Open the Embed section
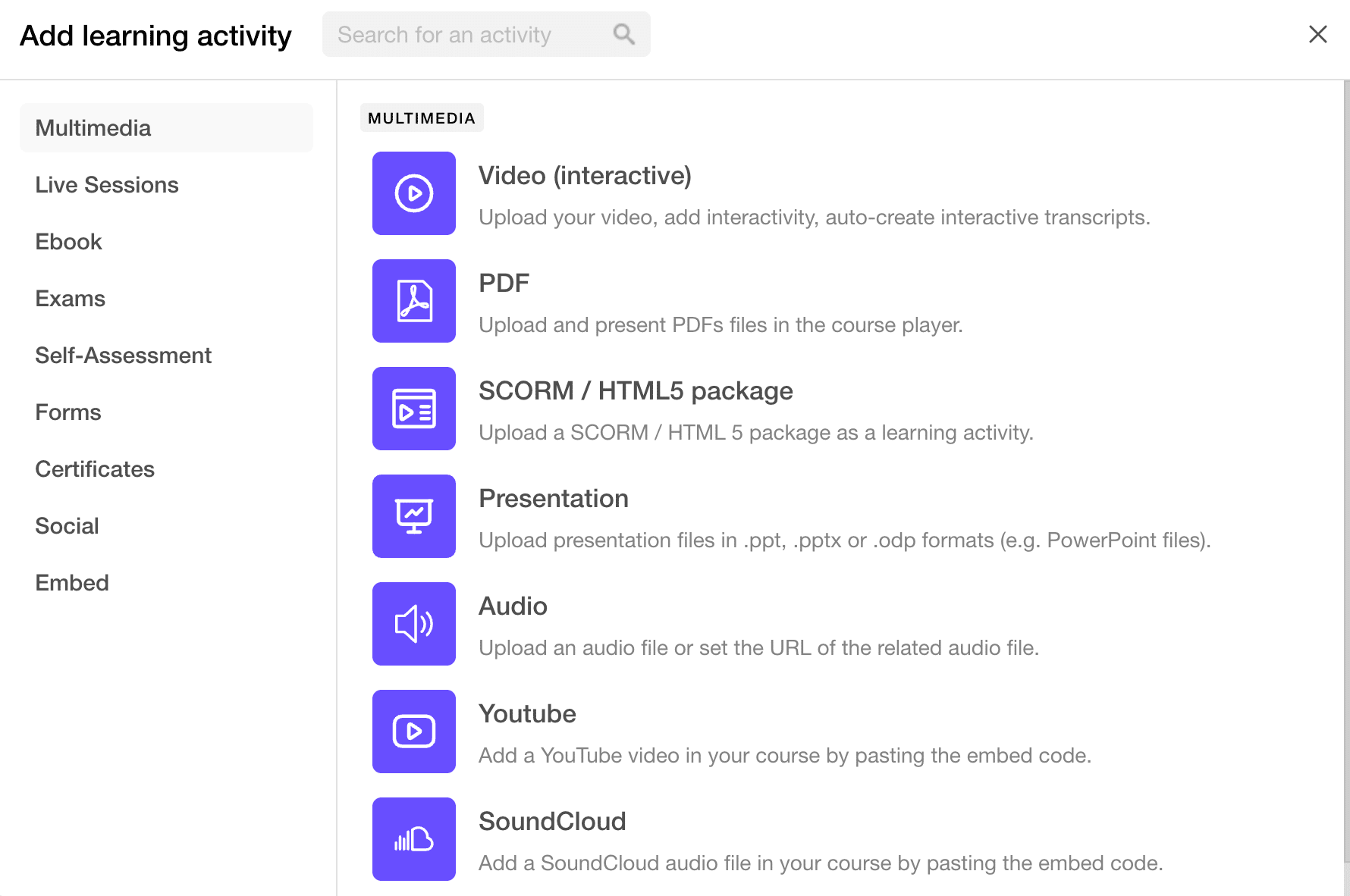 (x=71, y=582)
